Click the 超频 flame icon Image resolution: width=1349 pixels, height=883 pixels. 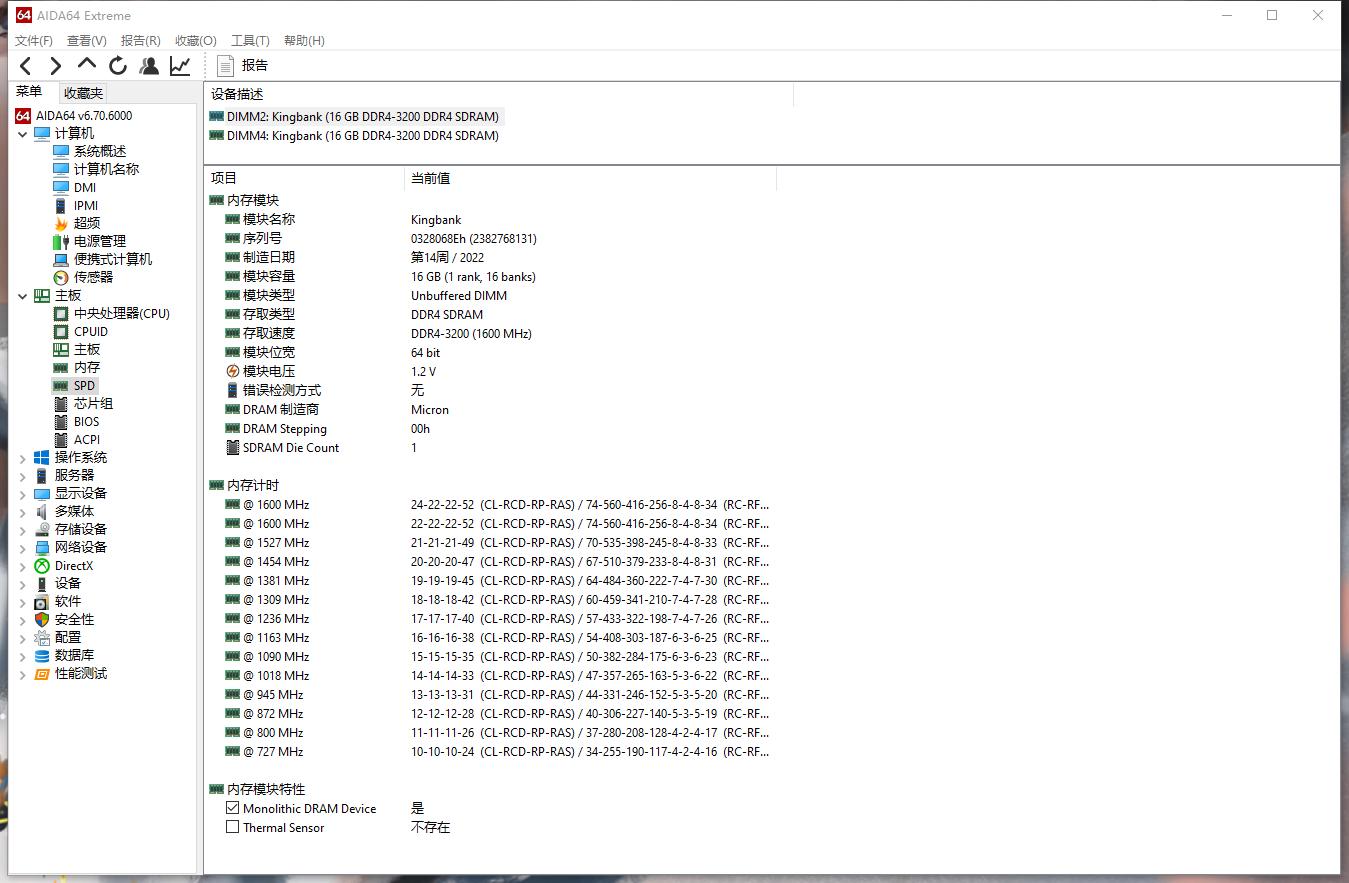(x=60, y=222)
